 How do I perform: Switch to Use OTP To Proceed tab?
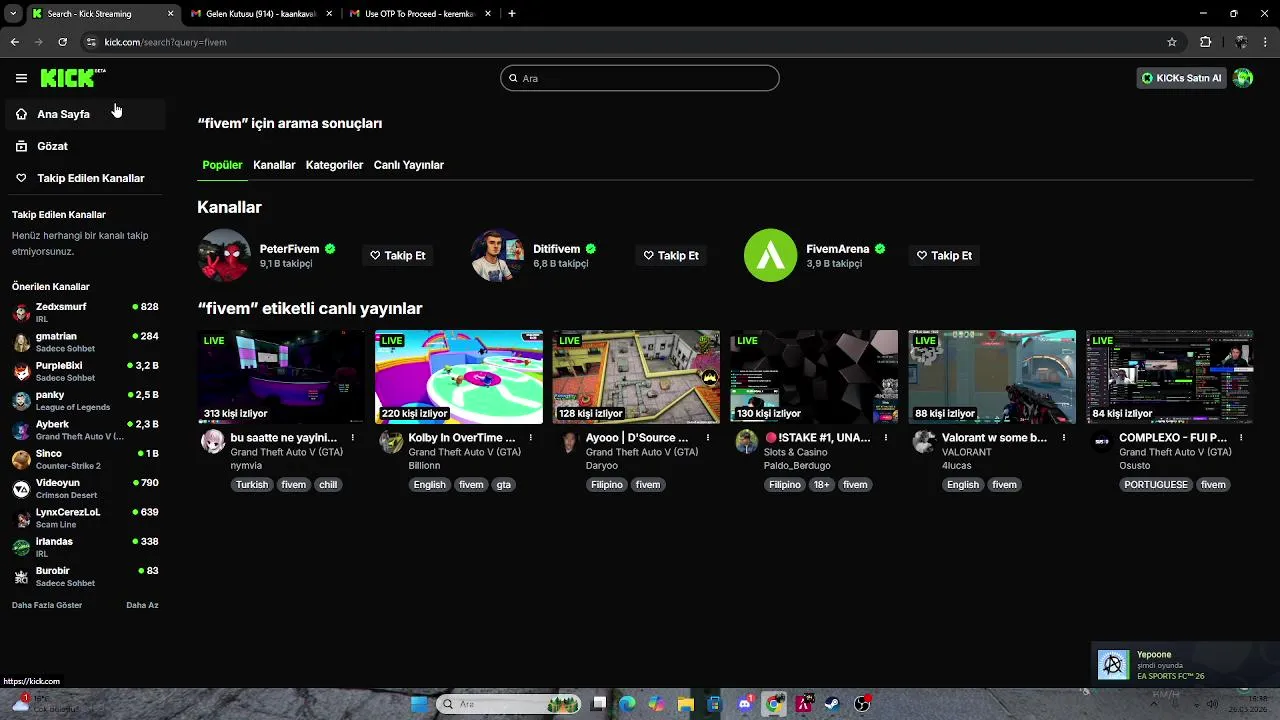point(420,14)
